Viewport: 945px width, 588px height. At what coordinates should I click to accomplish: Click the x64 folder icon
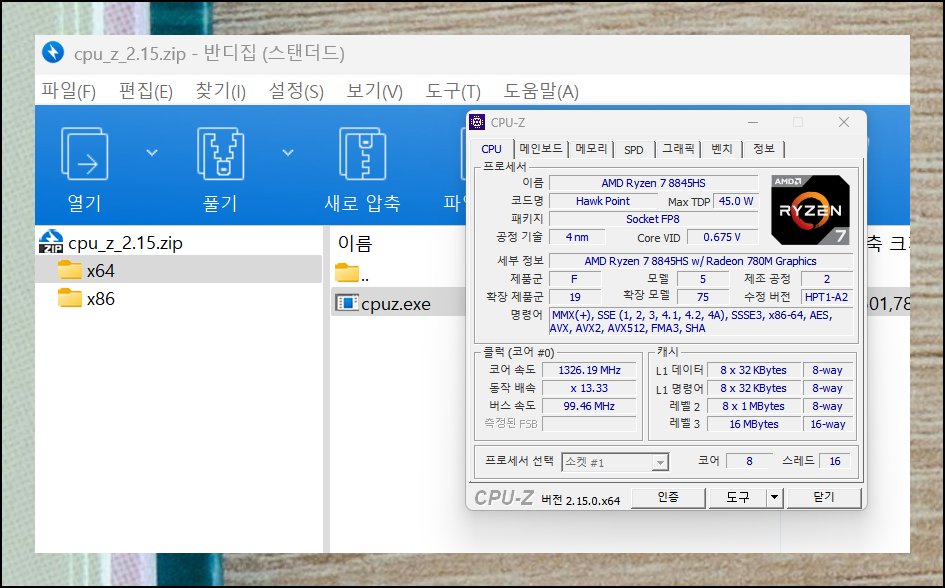pyautogui.click(x=69, y=269)
